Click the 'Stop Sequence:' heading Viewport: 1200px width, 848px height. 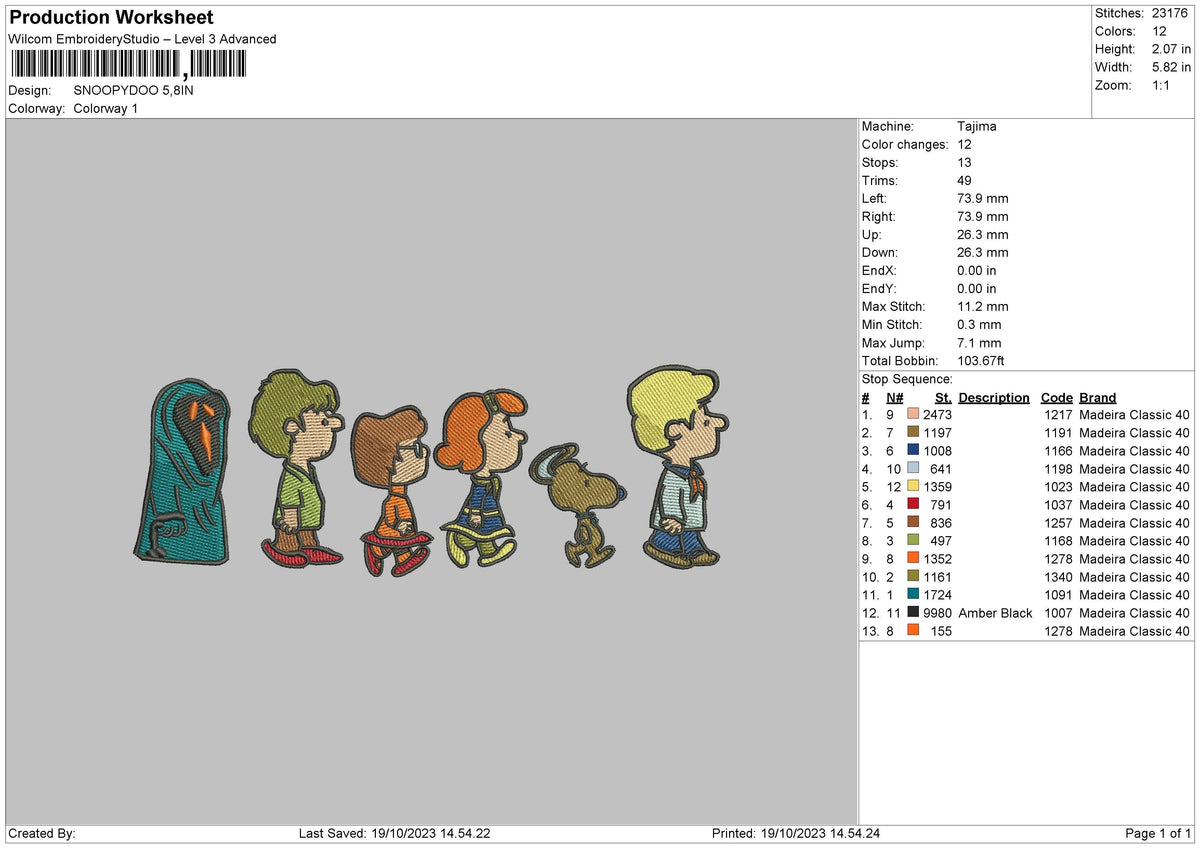point(907,379)
